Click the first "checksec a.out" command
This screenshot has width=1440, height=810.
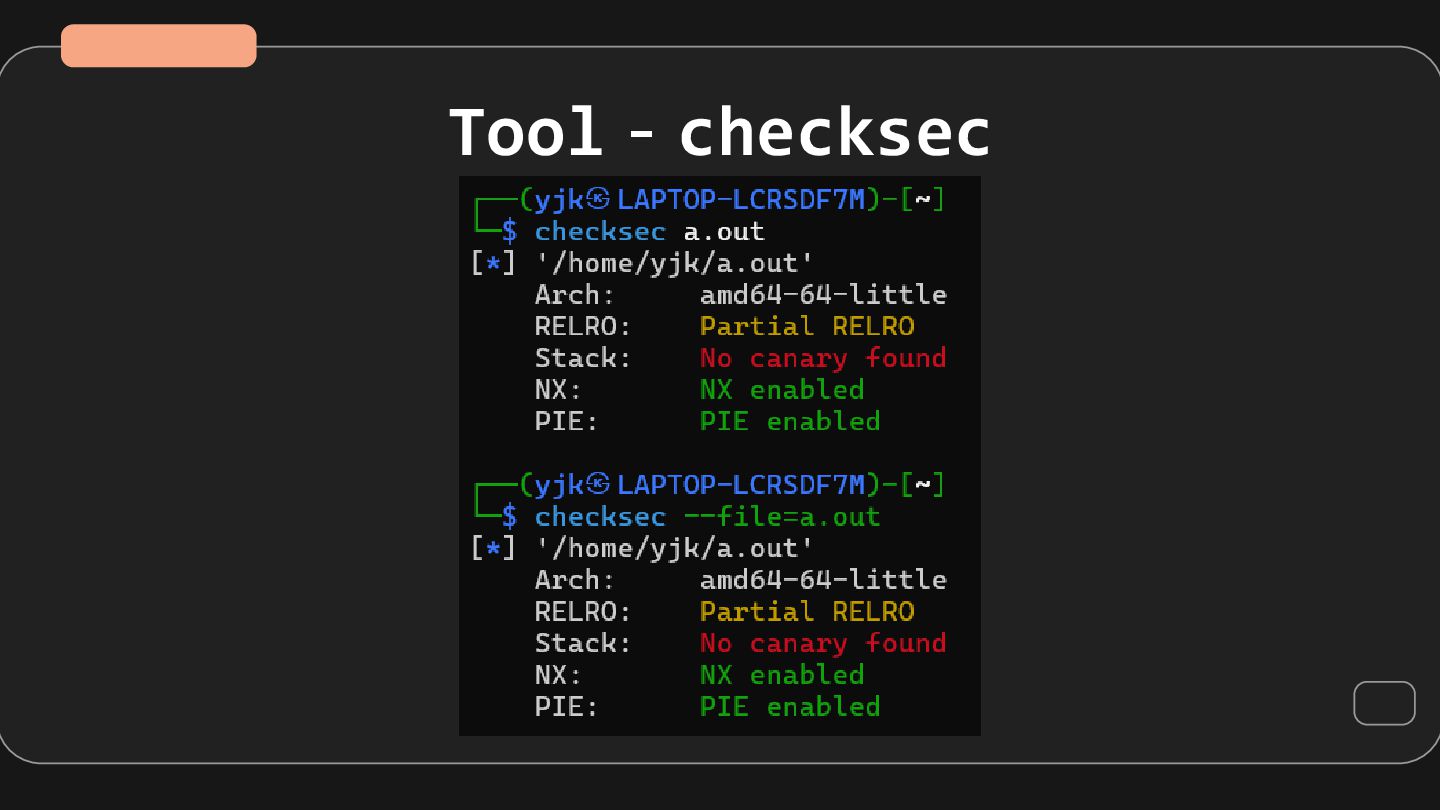(649, 231)
